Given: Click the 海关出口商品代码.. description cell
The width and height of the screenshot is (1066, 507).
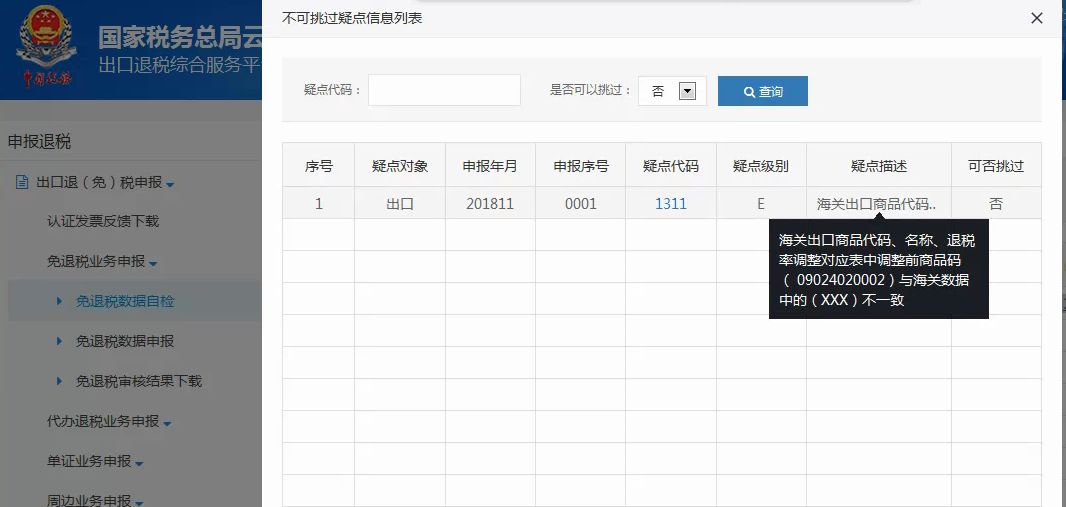Looking at the screenshot, I should tap(879, 203).
